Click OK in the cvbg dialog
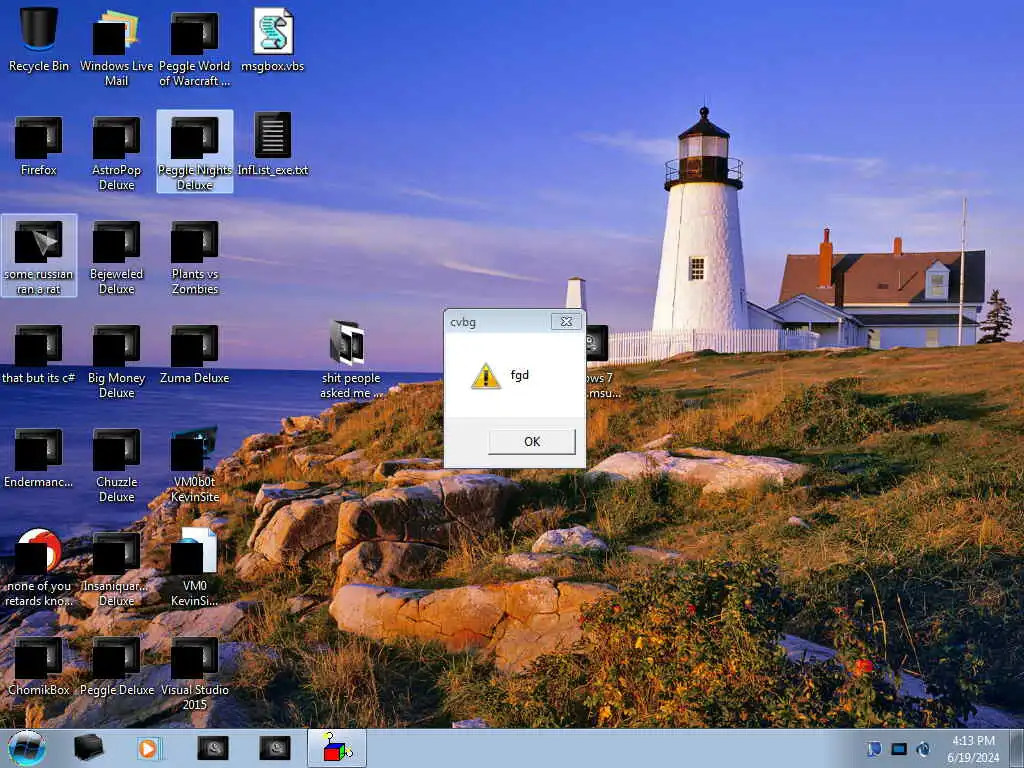The width and height of the screenshot is (1024, 768). pyautogui.click(x=532, y=441)
